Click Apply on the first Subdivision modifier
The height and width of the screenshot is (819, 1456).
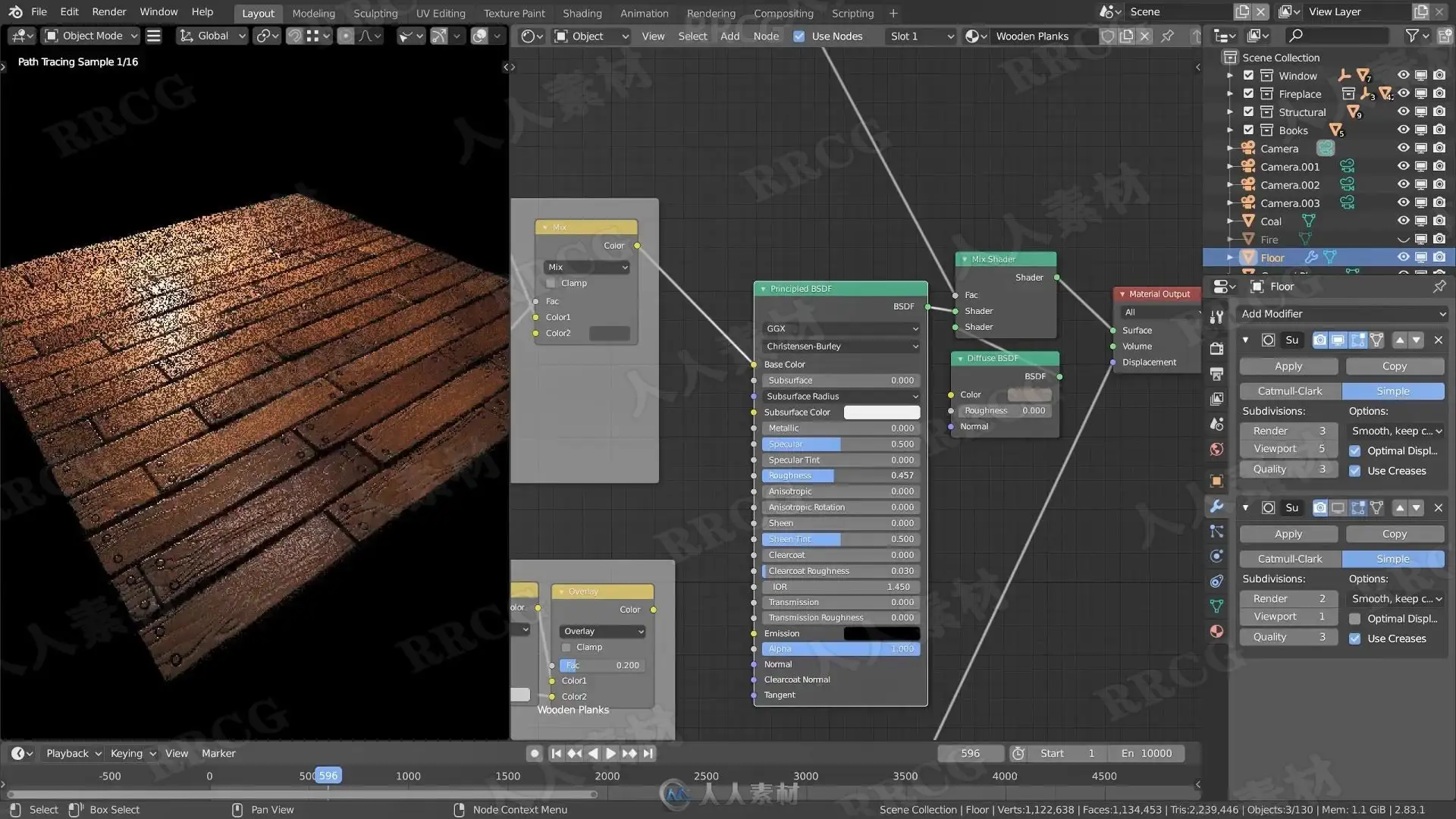(x=1288, y=366)
